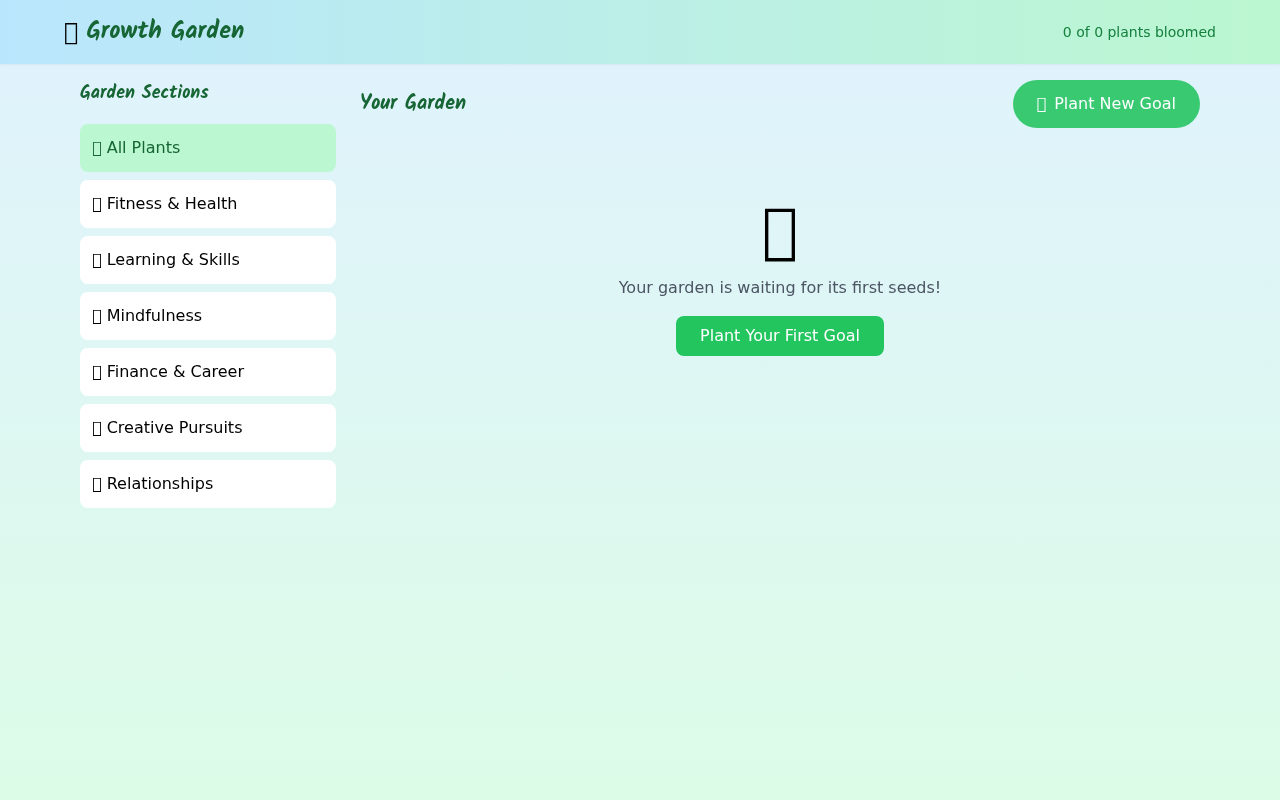Image resolution: width=1280 pixels, height=800 pixels.
Task: Select the Mindfulness section icon
Action: 97,315
